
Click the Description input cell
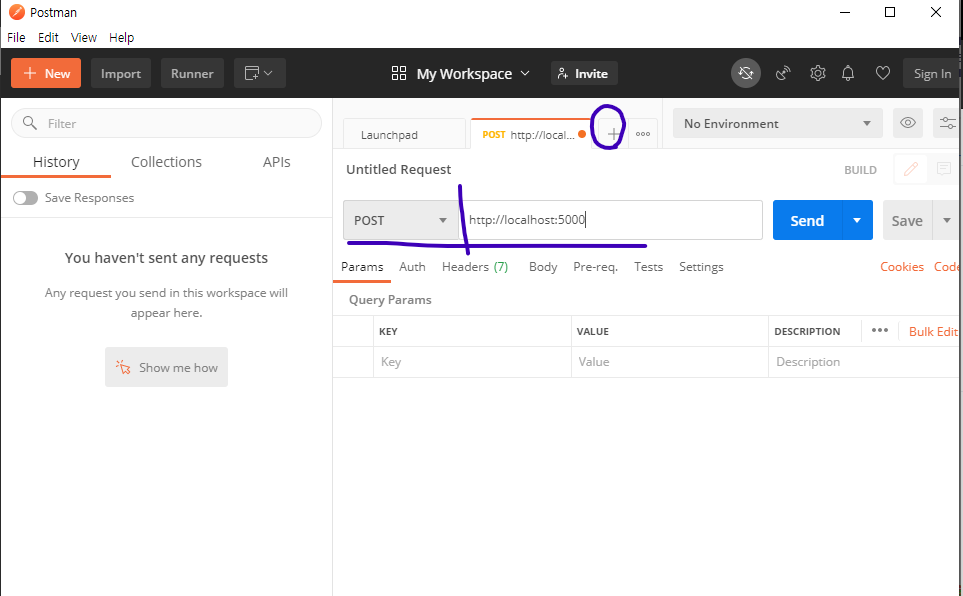[865, 362]
